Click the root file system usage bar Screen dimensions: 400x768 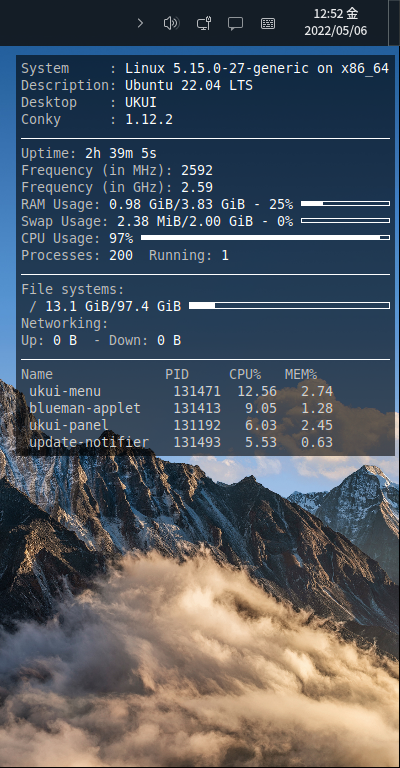289,306
